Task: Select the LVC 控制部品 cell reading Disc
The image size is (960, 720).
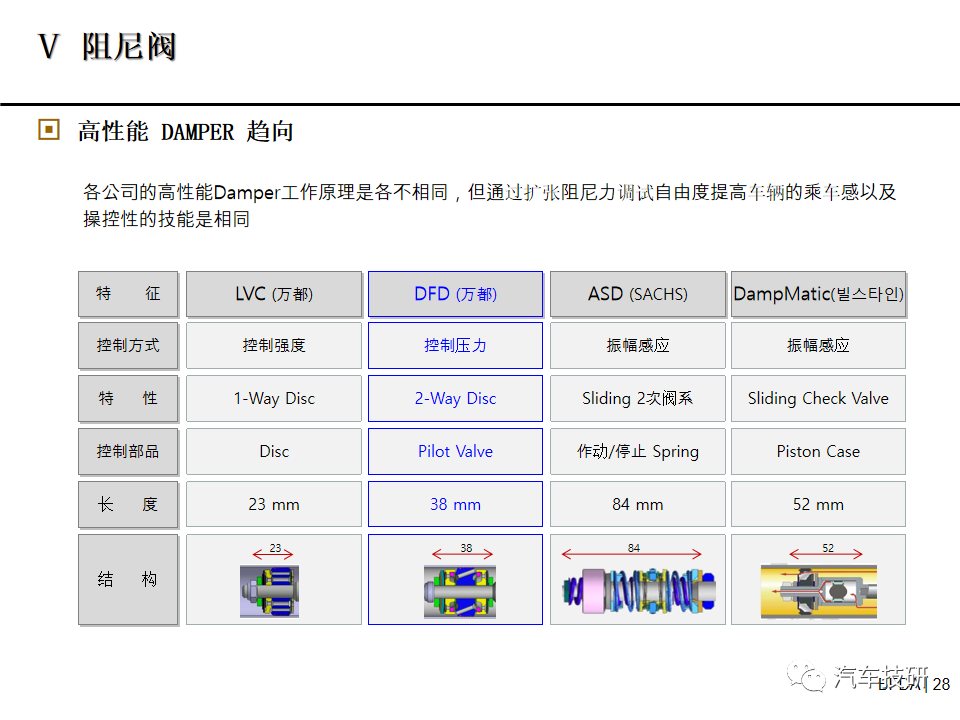Action: point(274,451)
